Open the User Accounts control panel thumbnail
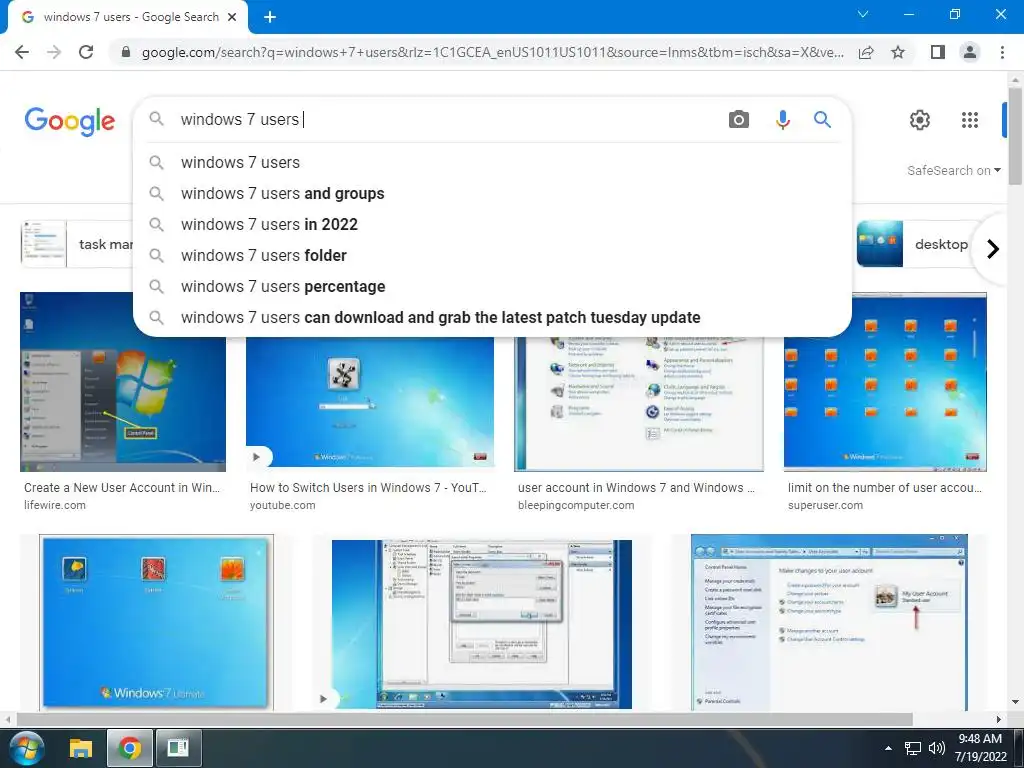The image size is (1024, 768). coord(829,622)
